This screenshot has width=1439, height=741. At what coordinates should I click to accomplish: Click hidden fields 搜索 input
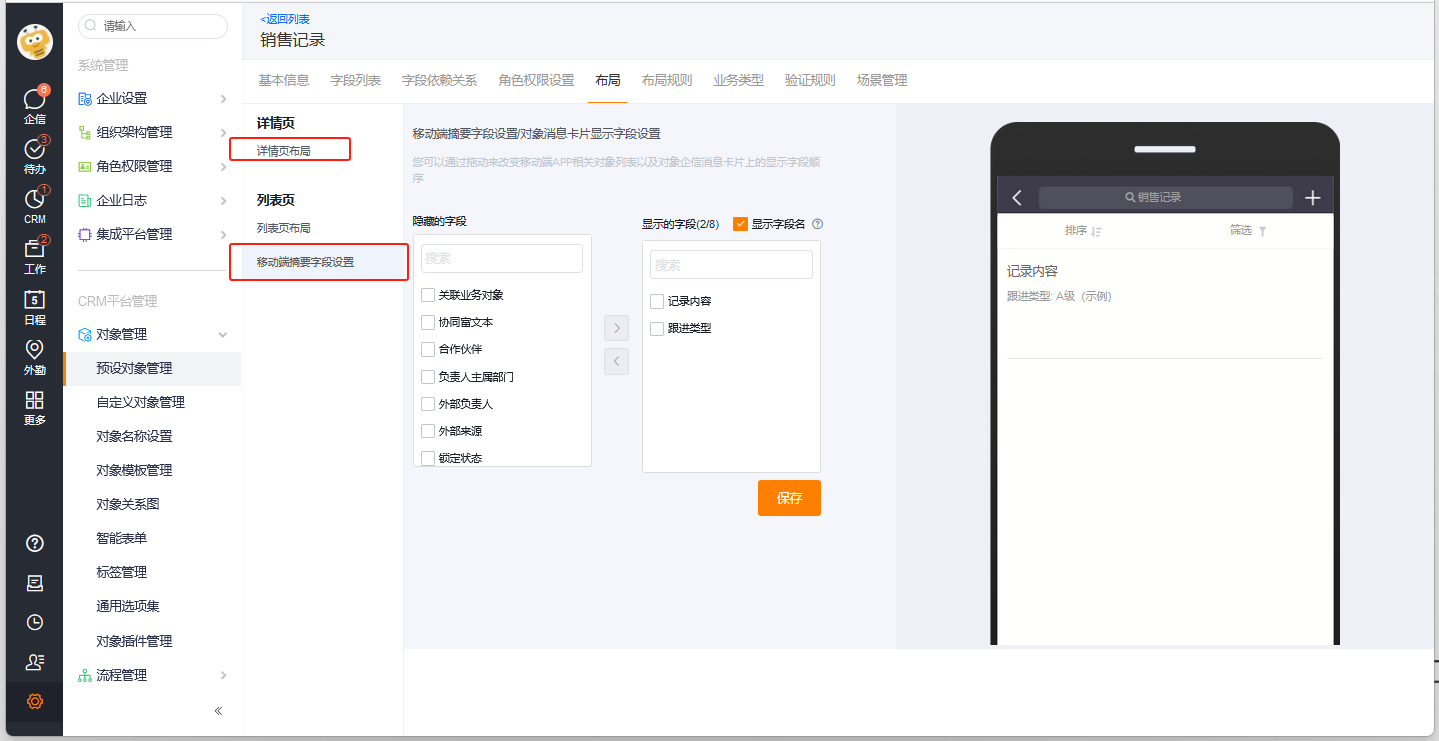(502, 258)
